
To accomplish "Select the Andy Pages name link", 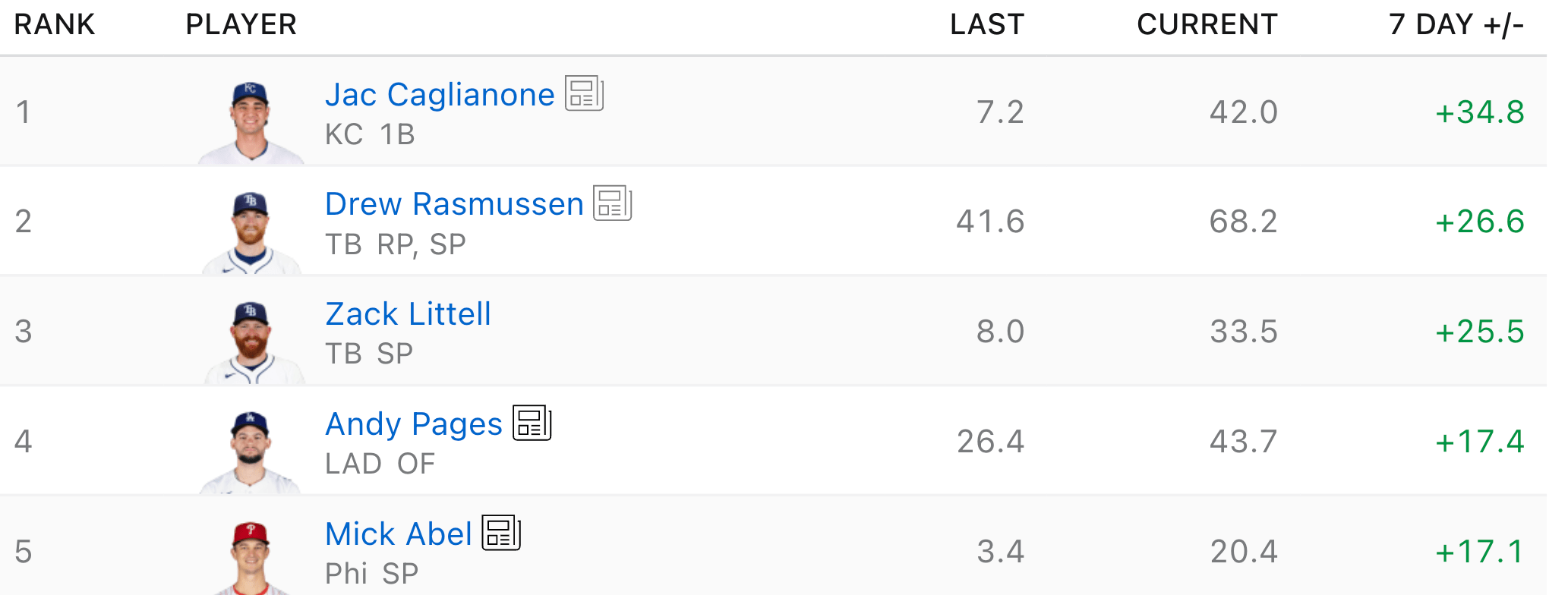I will [414, 423].
